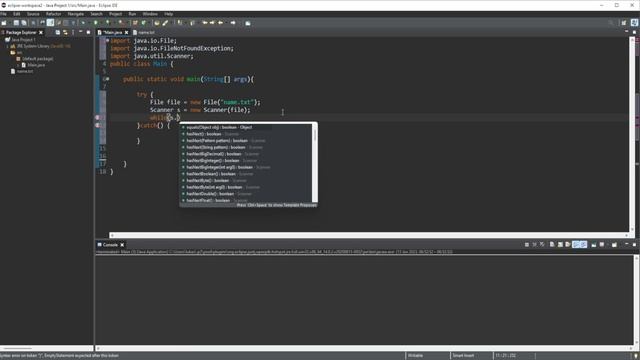
Task: Maximize the Package Explorer view
Action: tap(88, 32)
